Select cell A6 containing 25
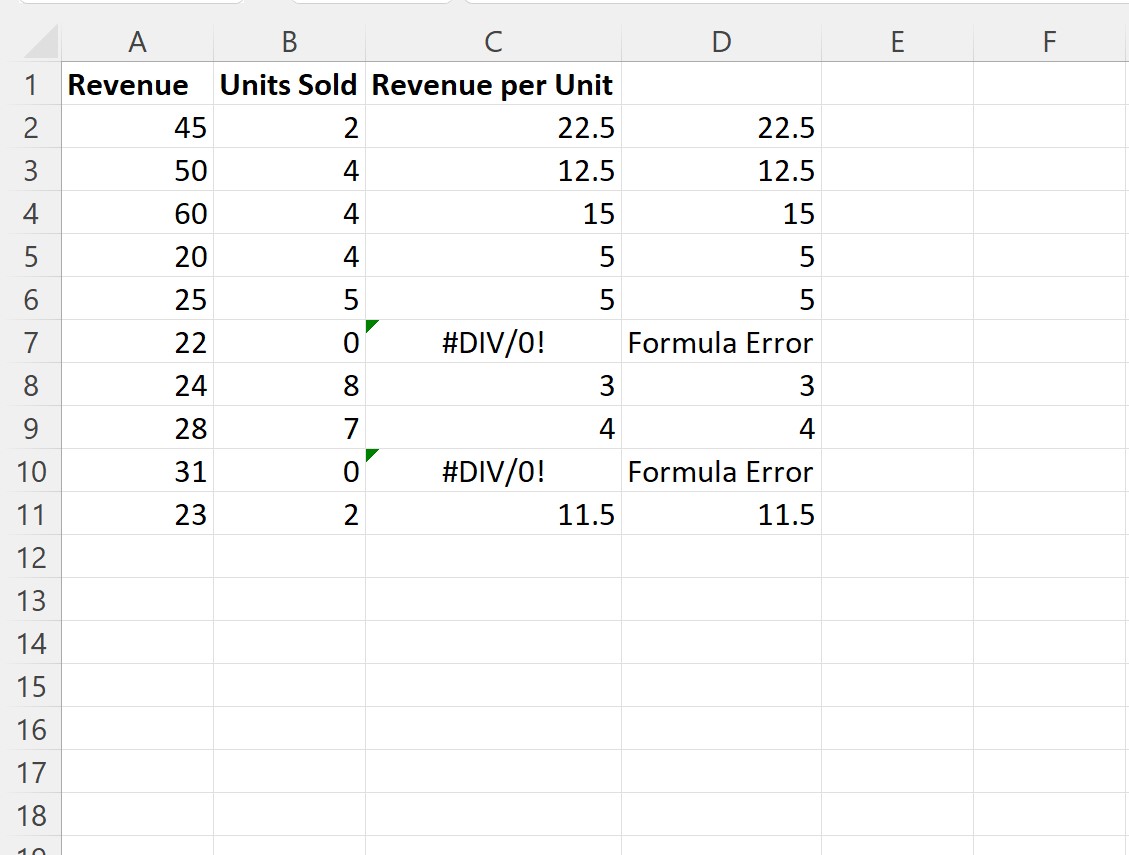Viewport: 1129px width, 855px height. (138, 299)
